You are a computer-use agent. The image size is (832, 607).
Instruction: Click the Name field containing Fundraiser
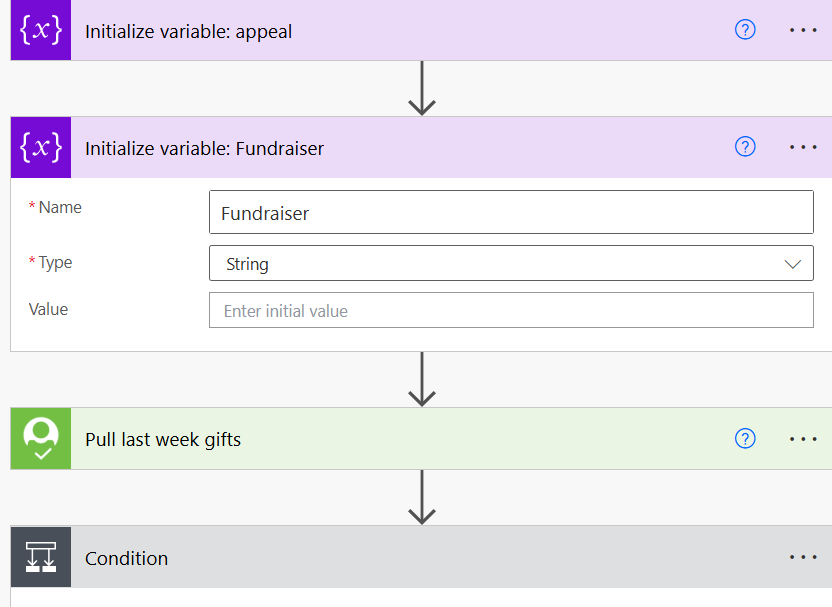click(511, 212)
